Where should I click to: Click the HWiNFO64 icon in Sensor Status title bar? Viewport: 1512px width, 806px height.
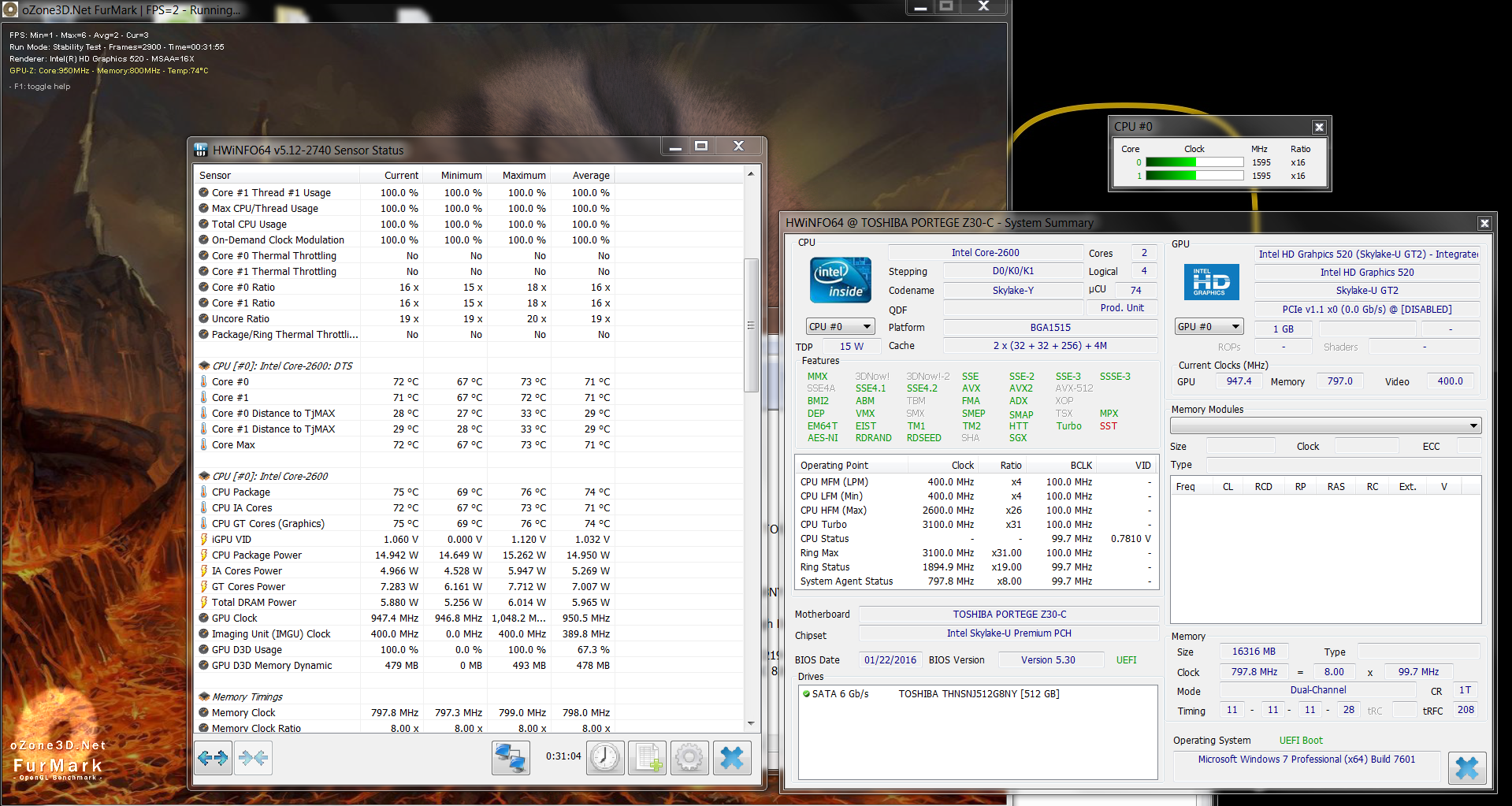tap(201, 150)
